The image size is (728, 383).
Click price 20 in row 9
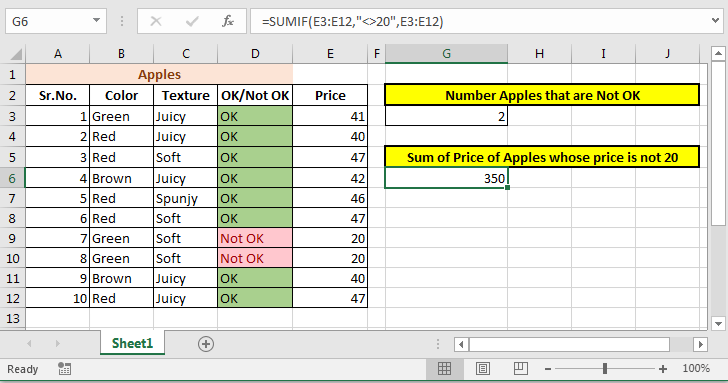(x=330, y=238)
